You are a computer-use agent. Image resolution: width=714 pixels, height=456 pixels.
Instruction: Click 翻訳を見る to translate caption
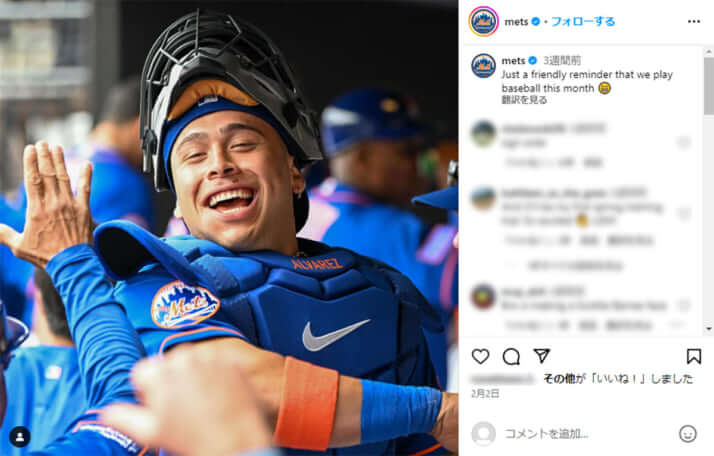tap(524, 100)
